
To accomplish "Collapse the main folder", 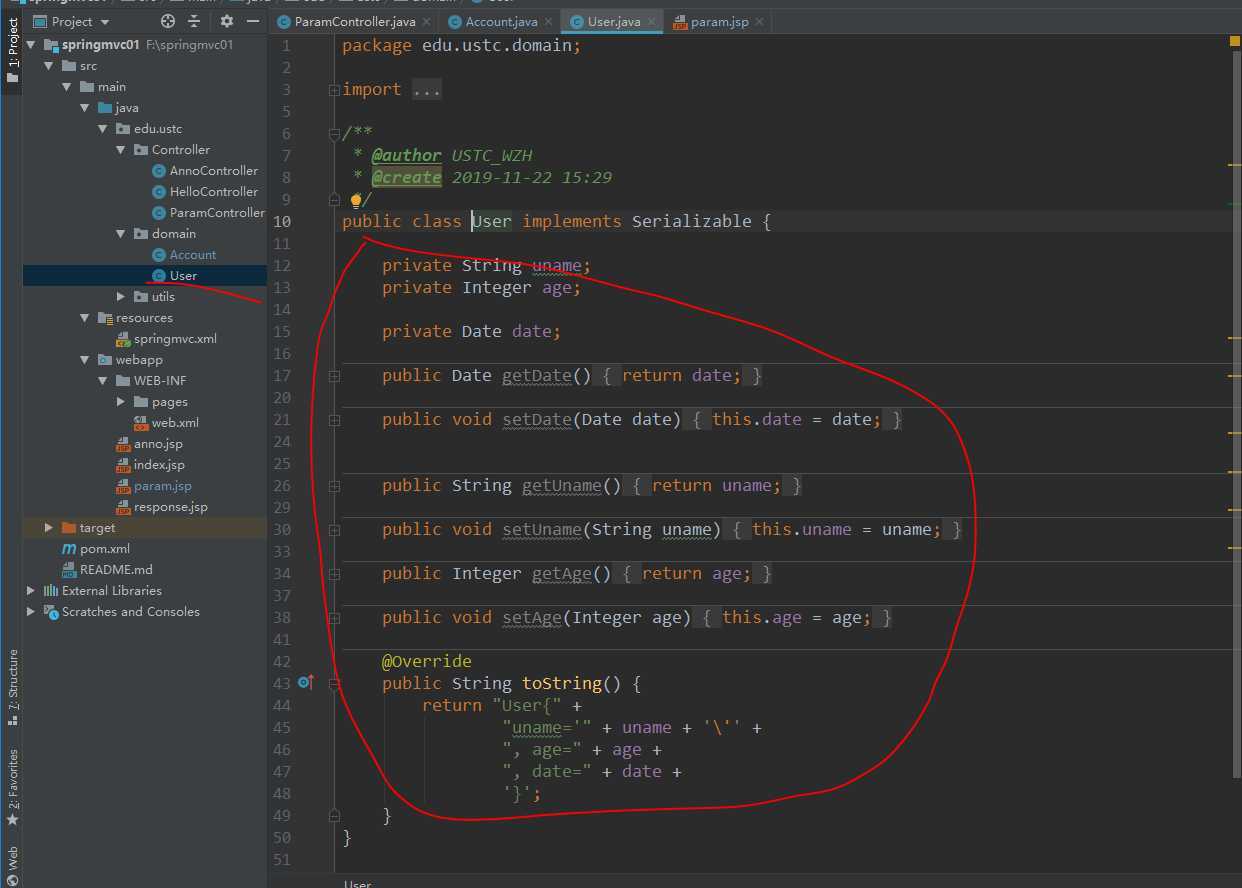I will [x=66, y=87].
